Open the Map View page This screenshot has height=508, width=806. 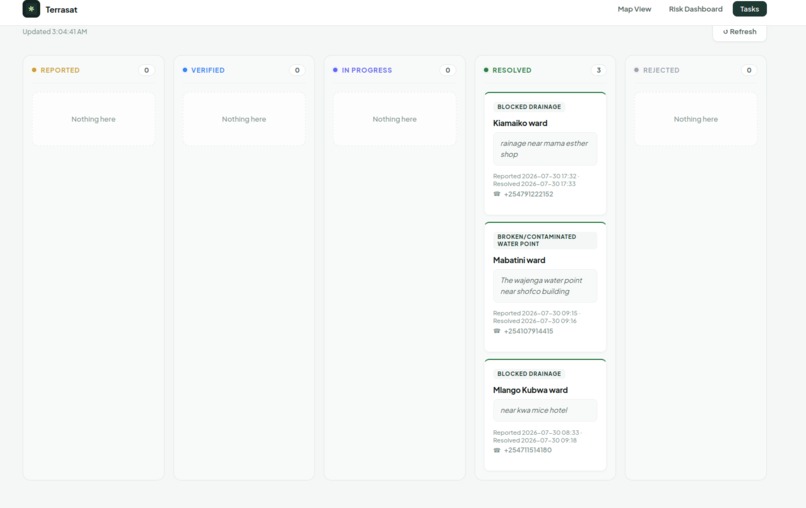pyautogui.click(x=634, y=9)
